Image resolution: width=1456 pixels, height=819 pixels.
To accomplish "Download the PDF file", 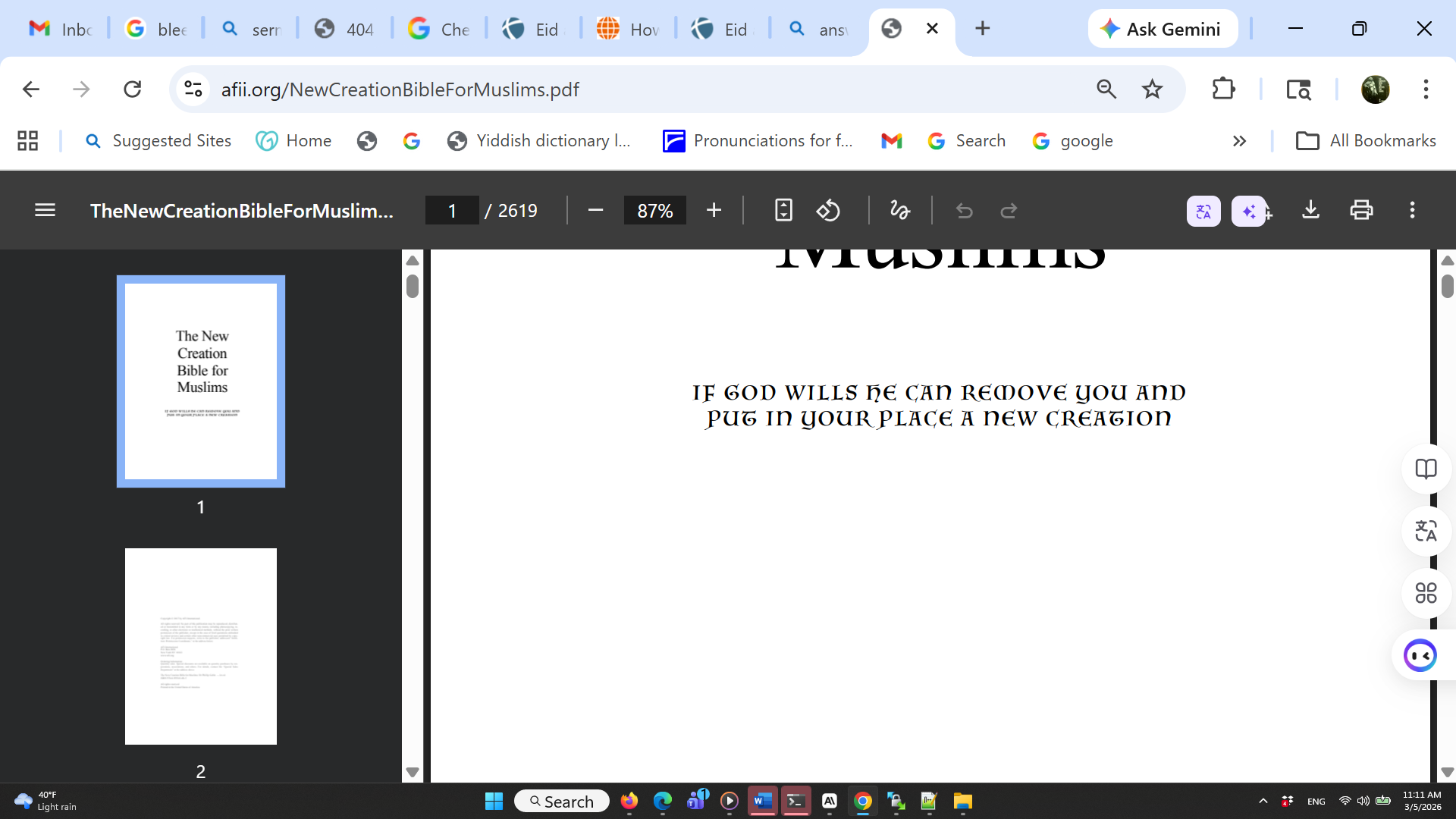I will [1310, 210].
